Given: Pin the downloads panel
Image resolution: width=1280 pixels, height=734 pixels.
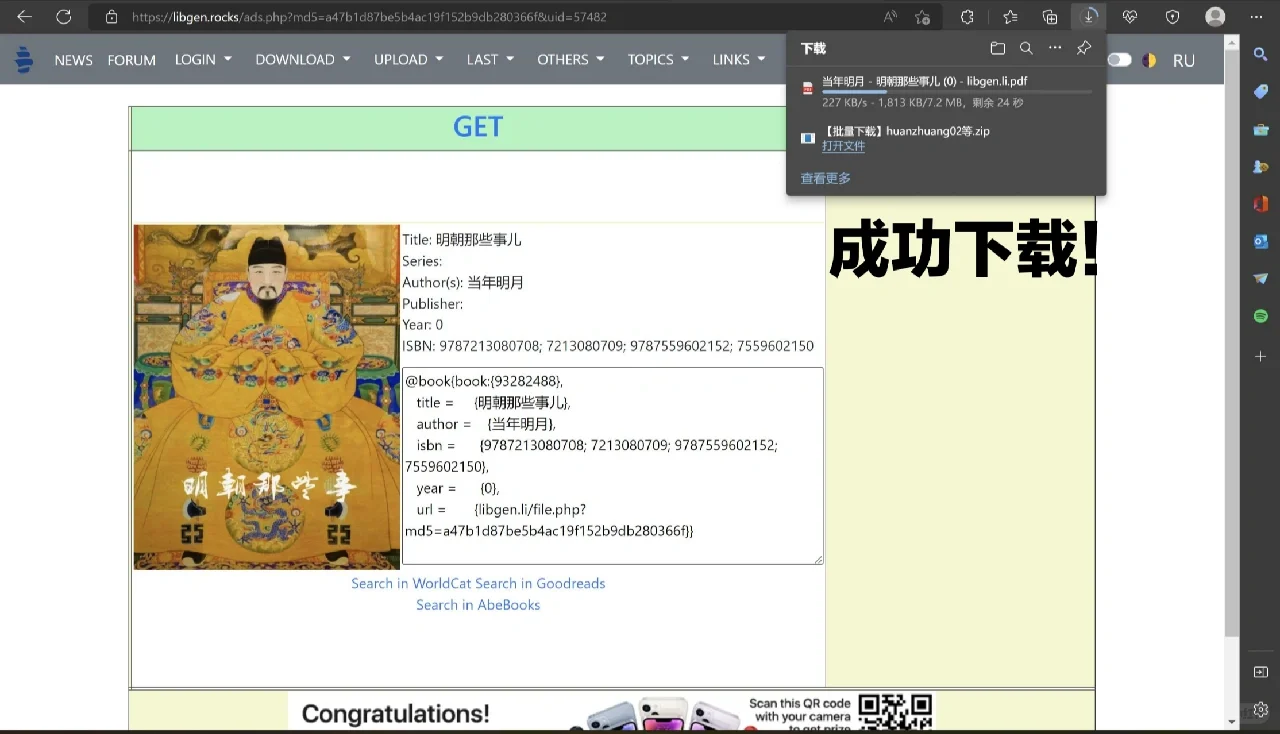Looking at the screenshot, I should pos(1084,48).
